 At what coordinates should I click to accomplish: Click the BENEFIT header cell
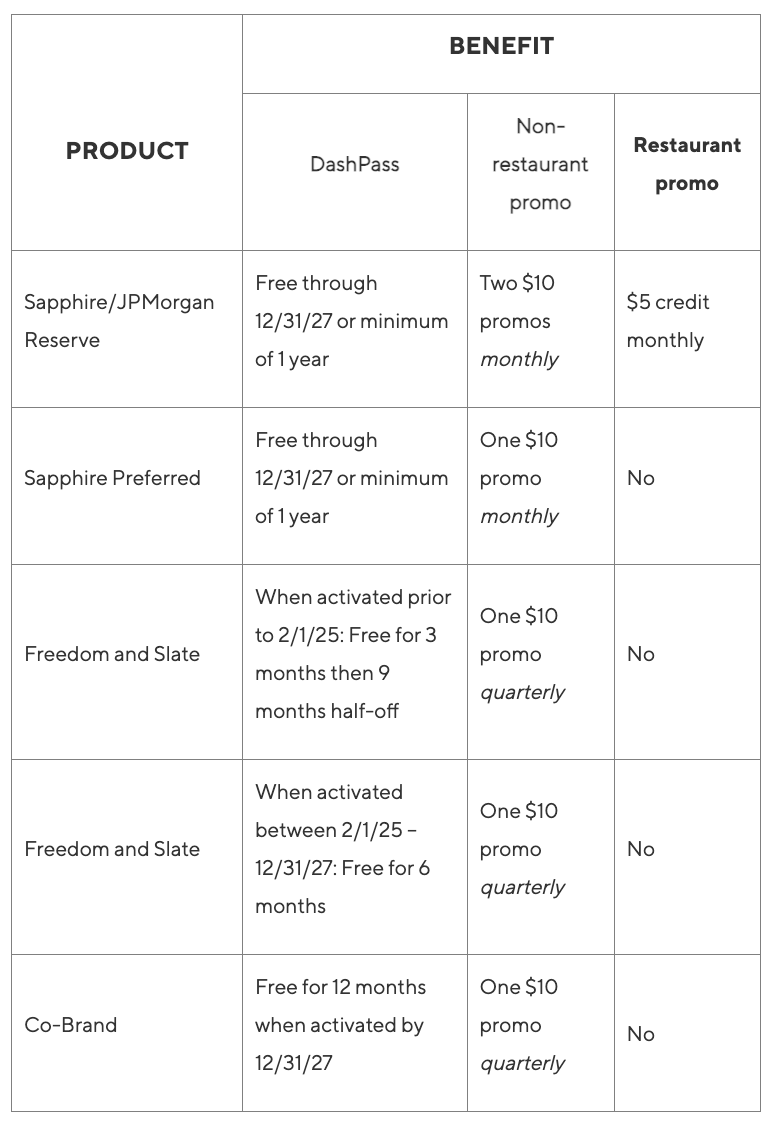501,46
